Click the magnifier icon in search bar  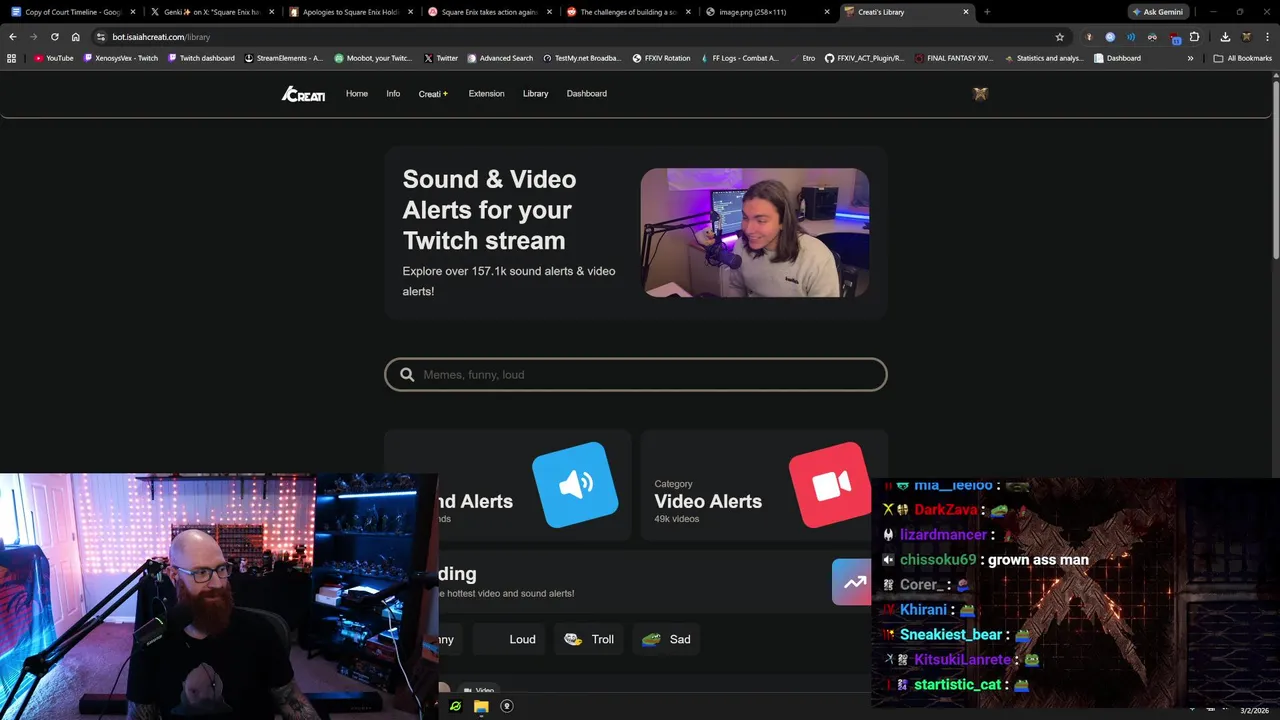click(x=407, y=374)
